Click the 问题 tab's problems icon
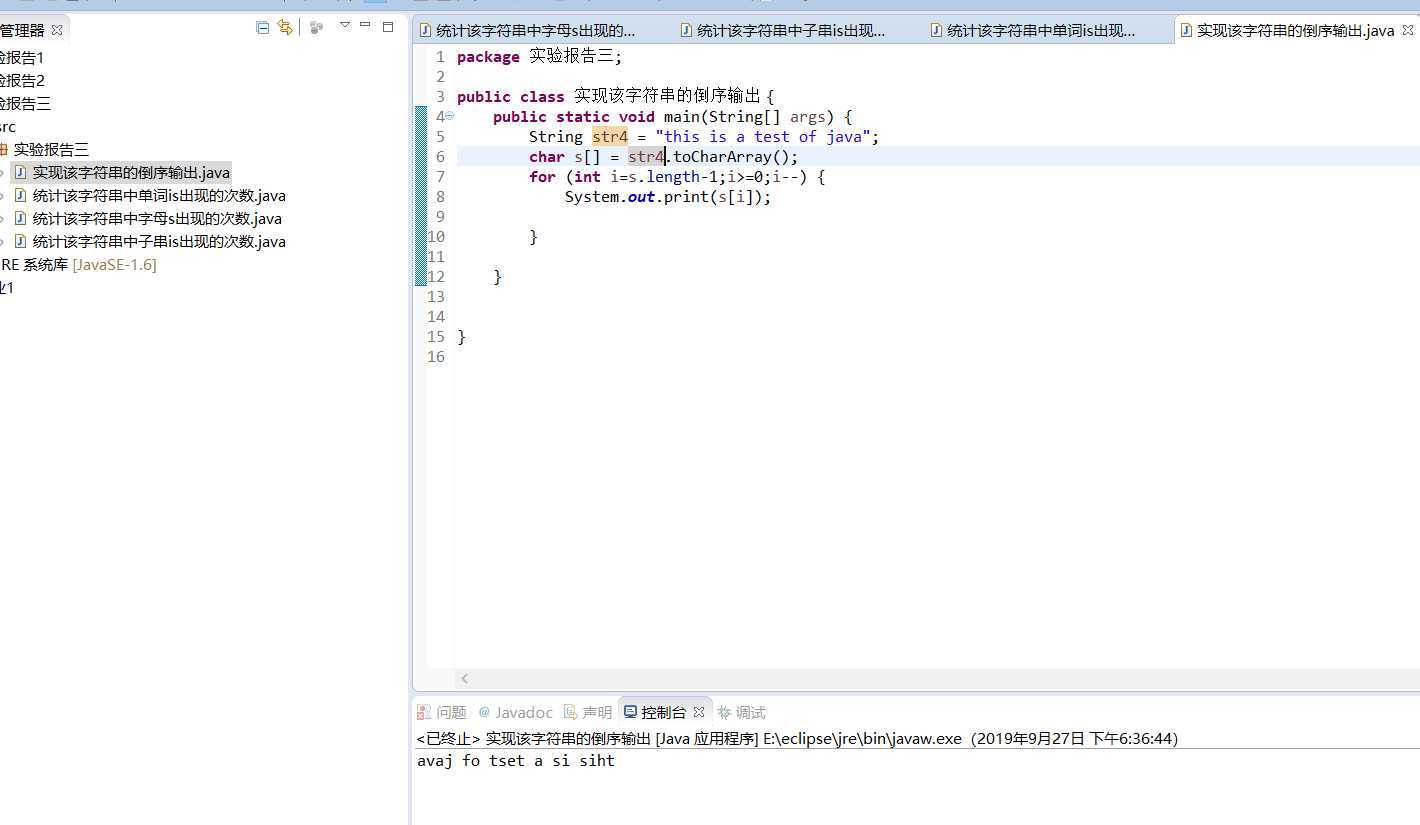This screenshot has height=825, width=1420. 425,712
